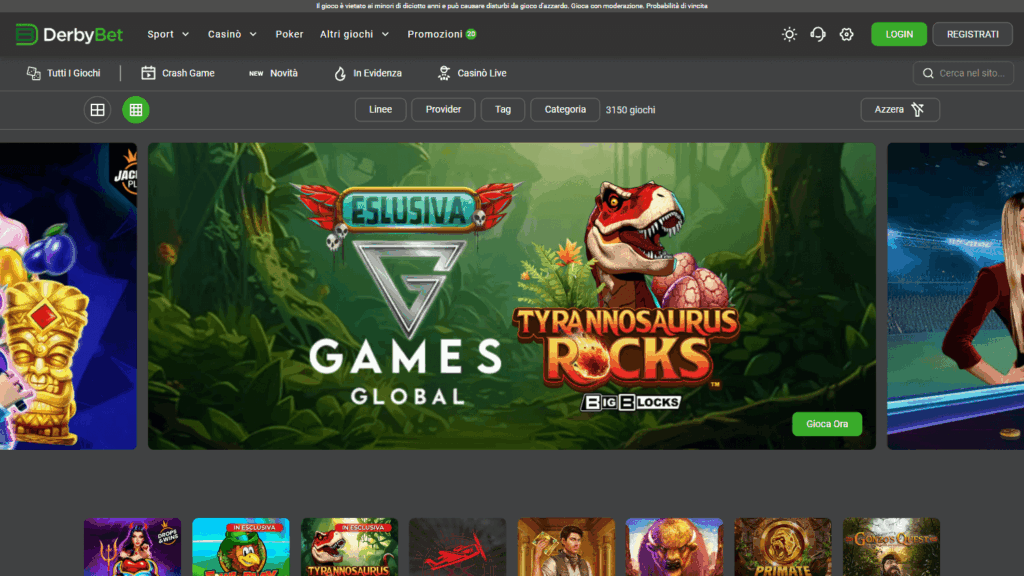Open the Tyrannosaurus game thumbnail

tap(349, 547)
